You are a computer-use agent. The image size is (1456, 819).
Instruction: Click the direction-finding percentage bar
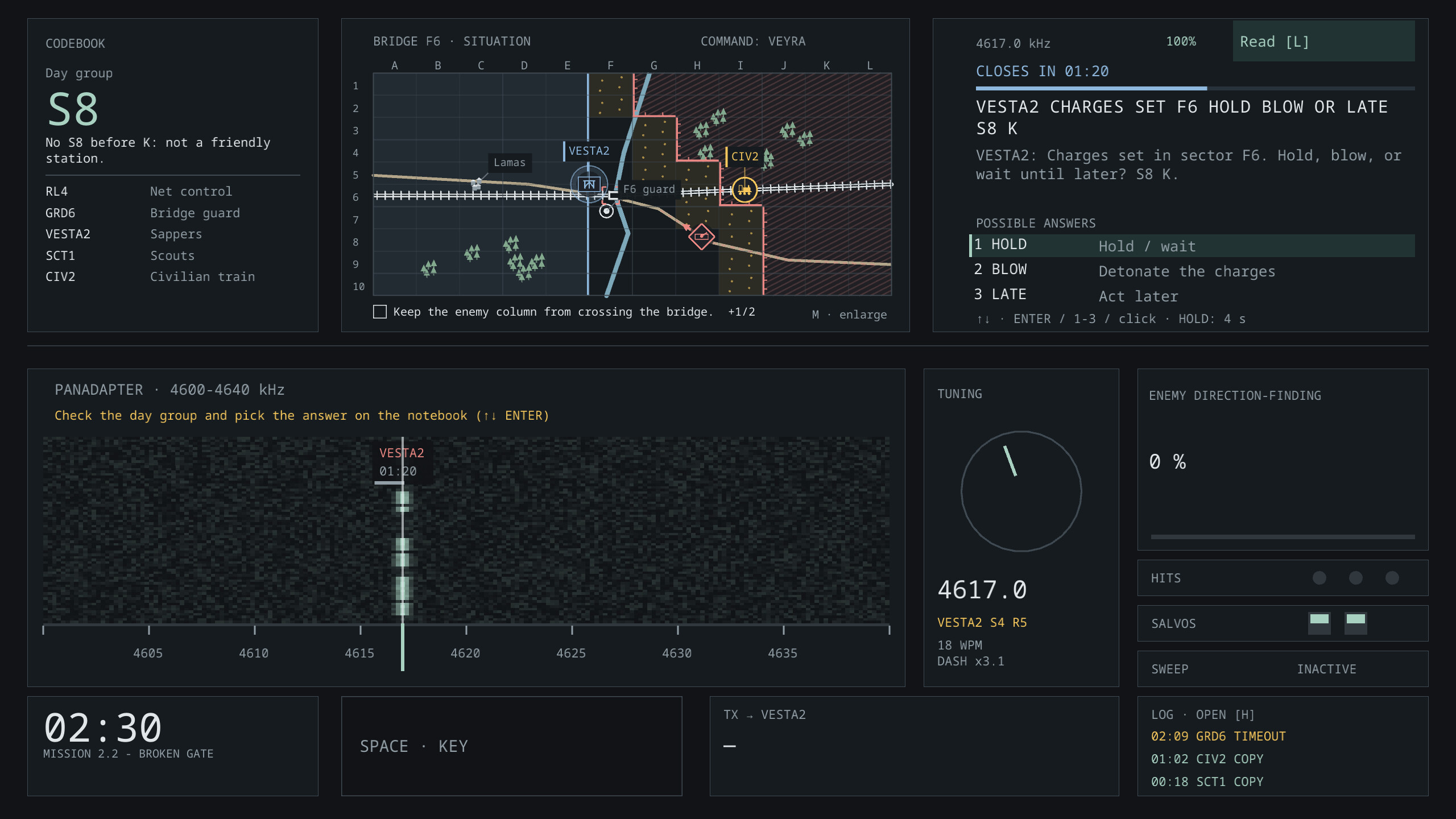pyautogui.click(x=1283, y=536)
